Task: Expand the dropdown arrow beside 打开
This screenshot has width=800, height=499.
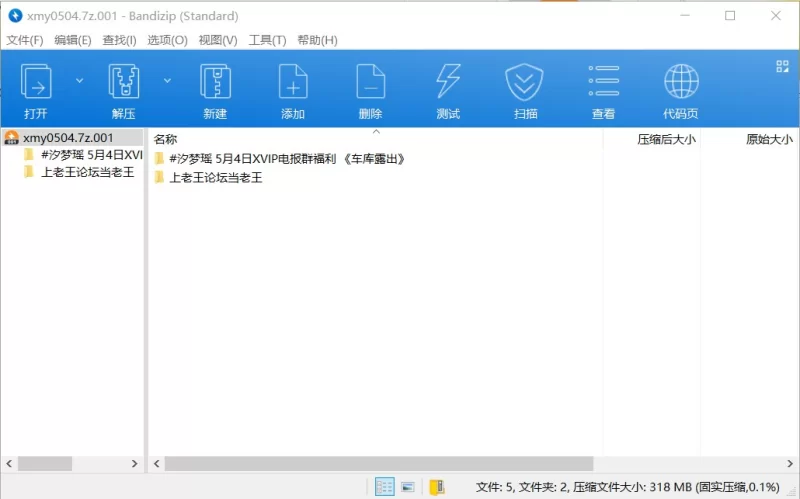Action: tap(80, 80)
